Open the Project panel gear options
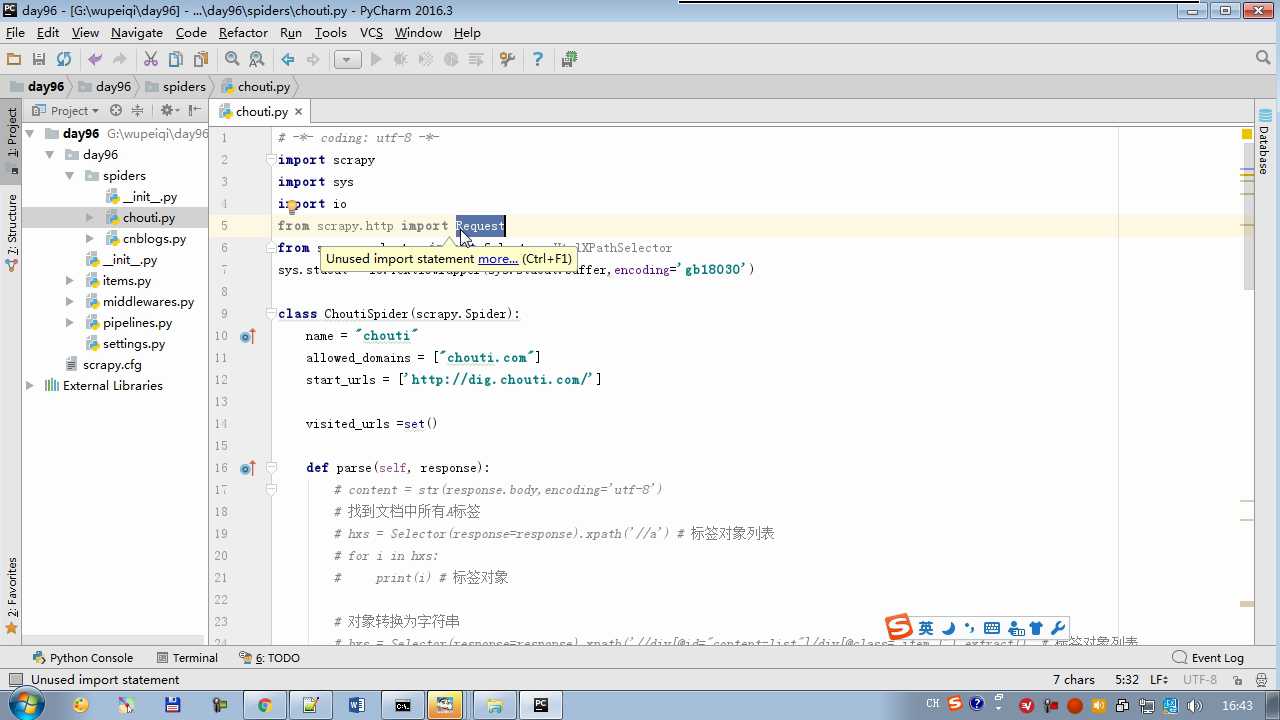This screenshot has width=1280, height=720. (169, 111)
